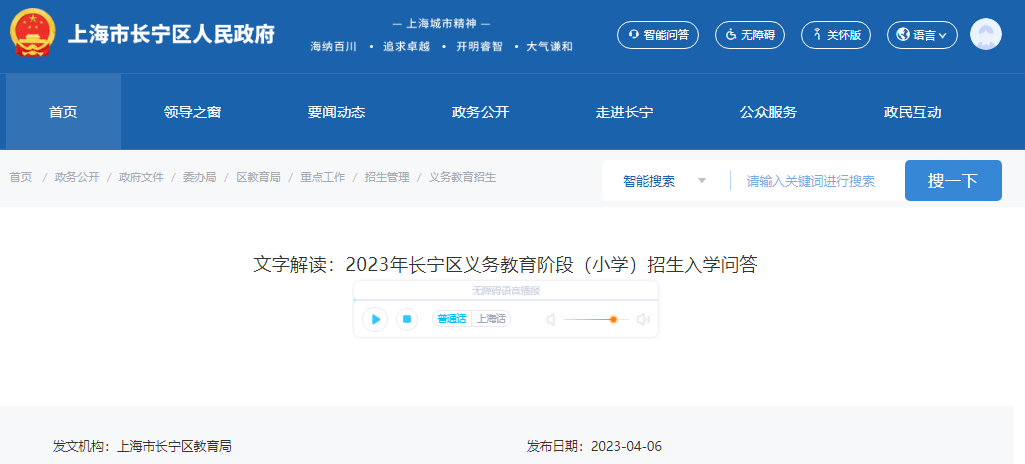1025x464 pixels.
Task: Mute using the low-volume speaker icon
Action: (x=550, y=319)
